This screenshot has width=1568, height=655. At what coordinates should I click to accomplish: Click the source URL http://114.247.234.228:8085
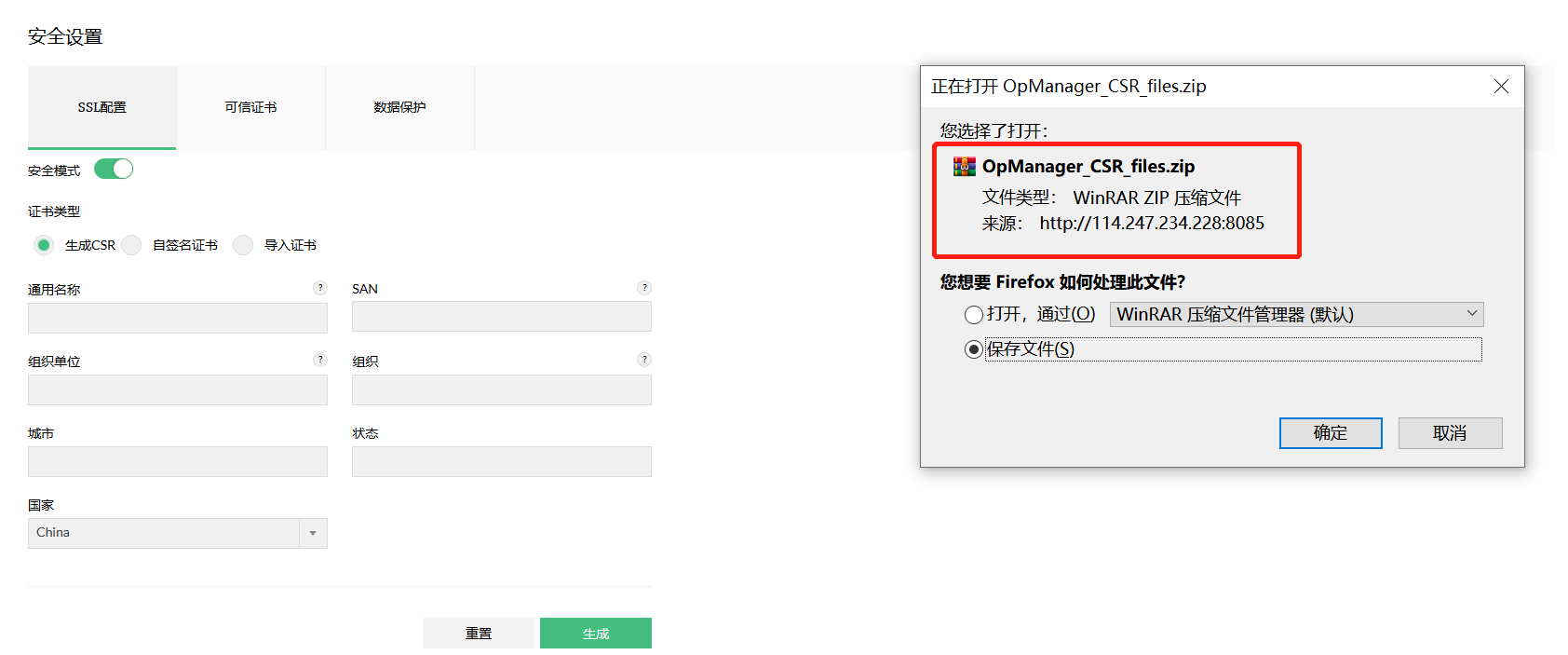1152,224
